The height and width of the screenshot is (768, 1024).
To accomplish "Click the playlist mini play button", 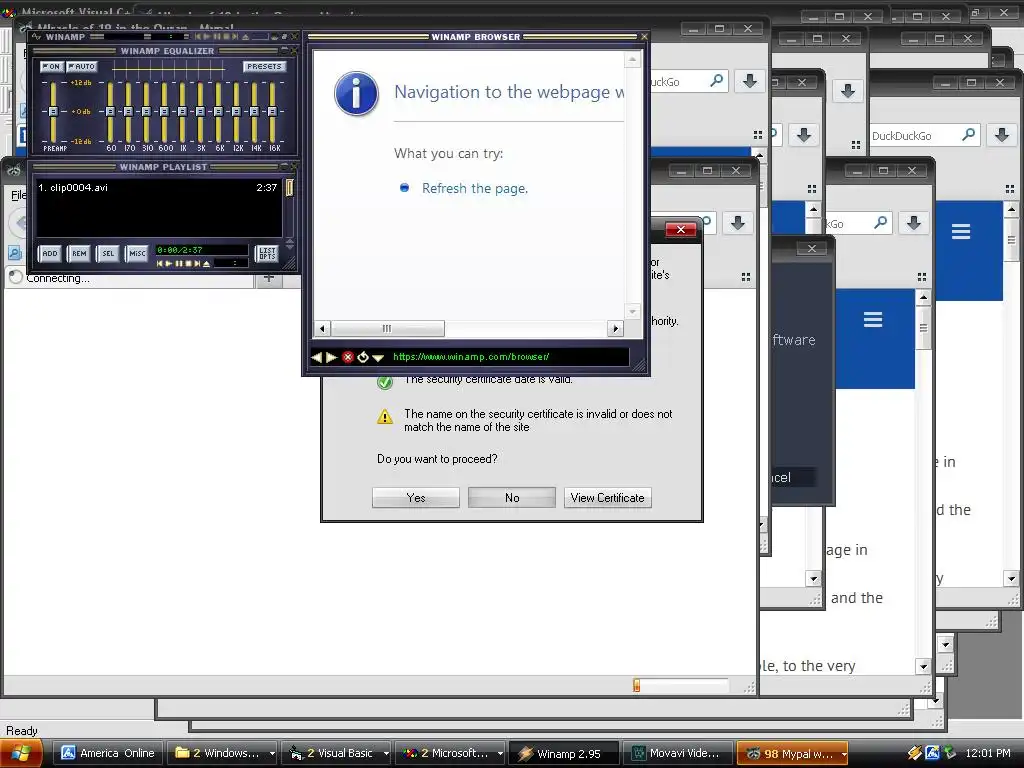I will (x=168, y=264).
